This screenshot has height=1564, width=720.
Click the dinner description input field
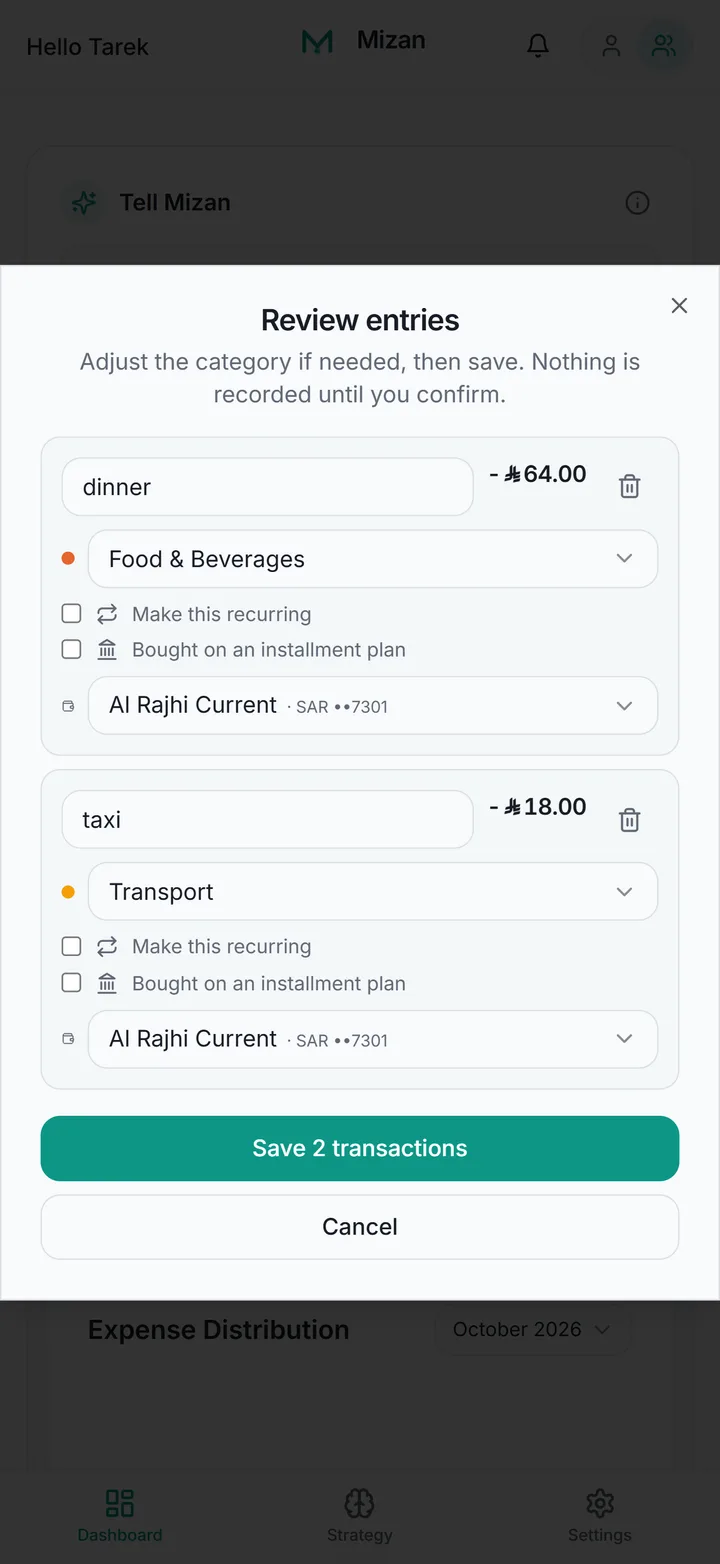(268, 487)
